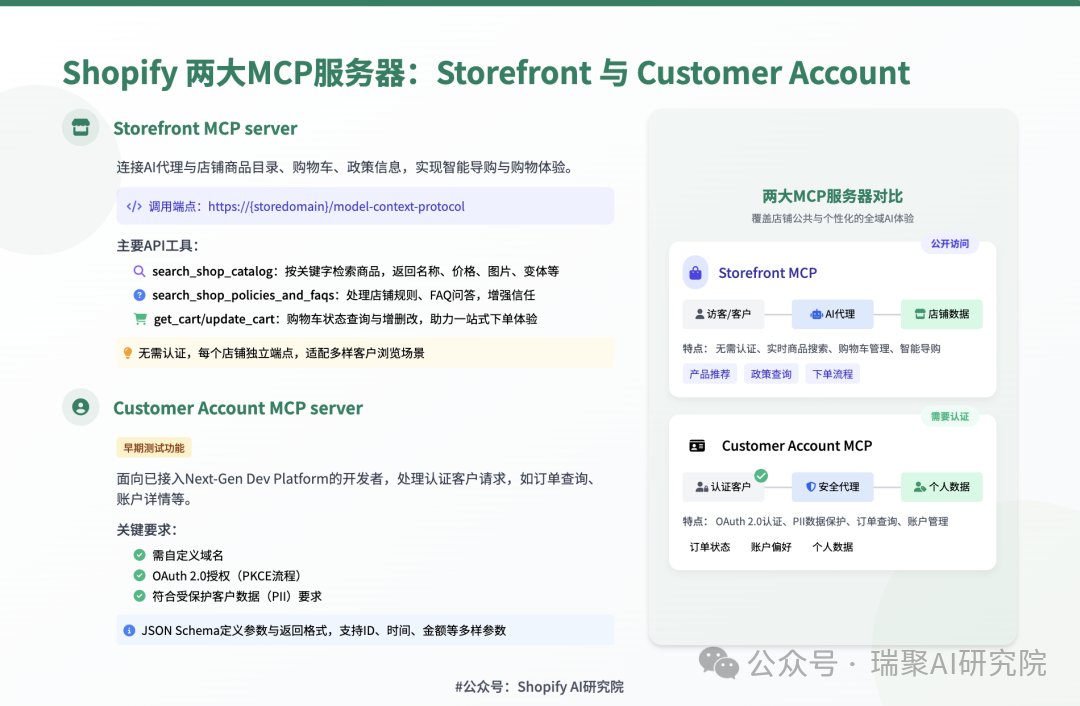This screenshot has height=706, width=1080.
Task: Click the green check icon beside 符合受保护客户数据
Action: [x=139, y=596]
